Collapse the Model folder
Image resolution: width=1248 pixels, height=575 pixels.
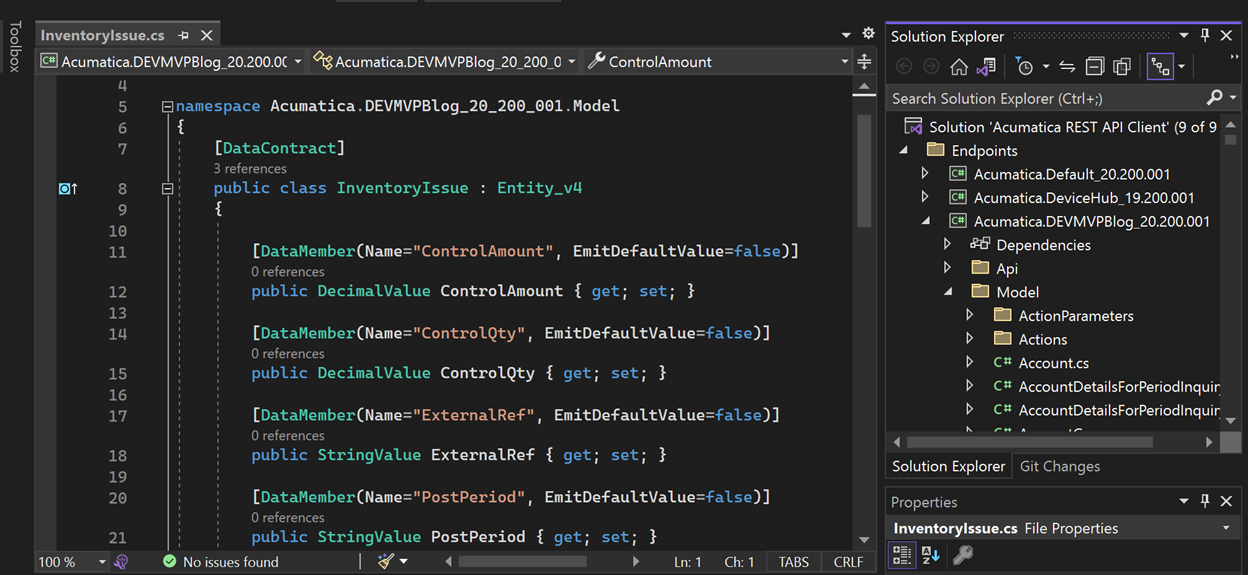(x=947, y=292)
